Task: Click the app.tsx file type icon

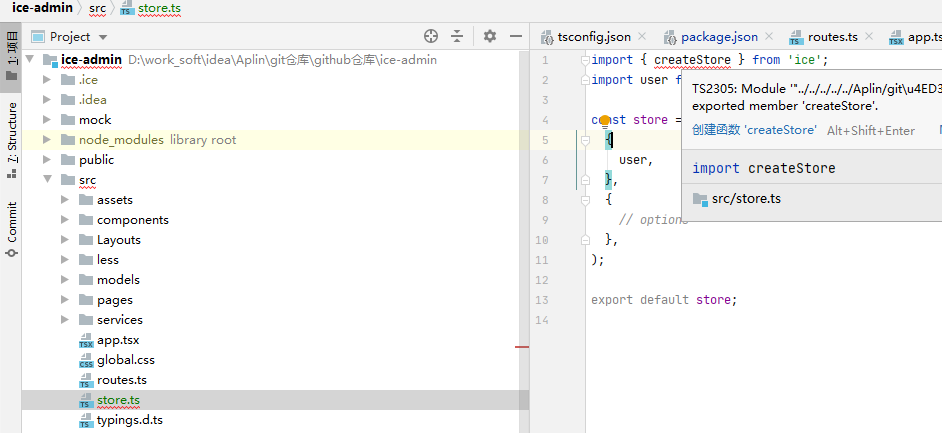Action: pyautogui.click(x=86, y=341)
